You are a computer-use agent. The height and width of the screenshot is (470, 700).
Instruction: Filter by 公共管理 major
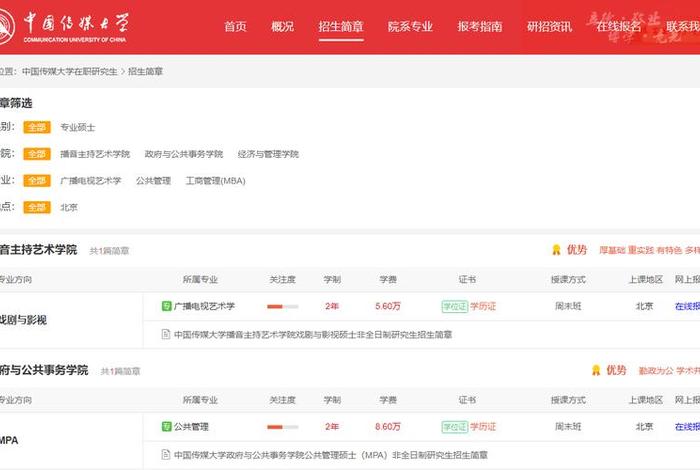click(154, 181)
